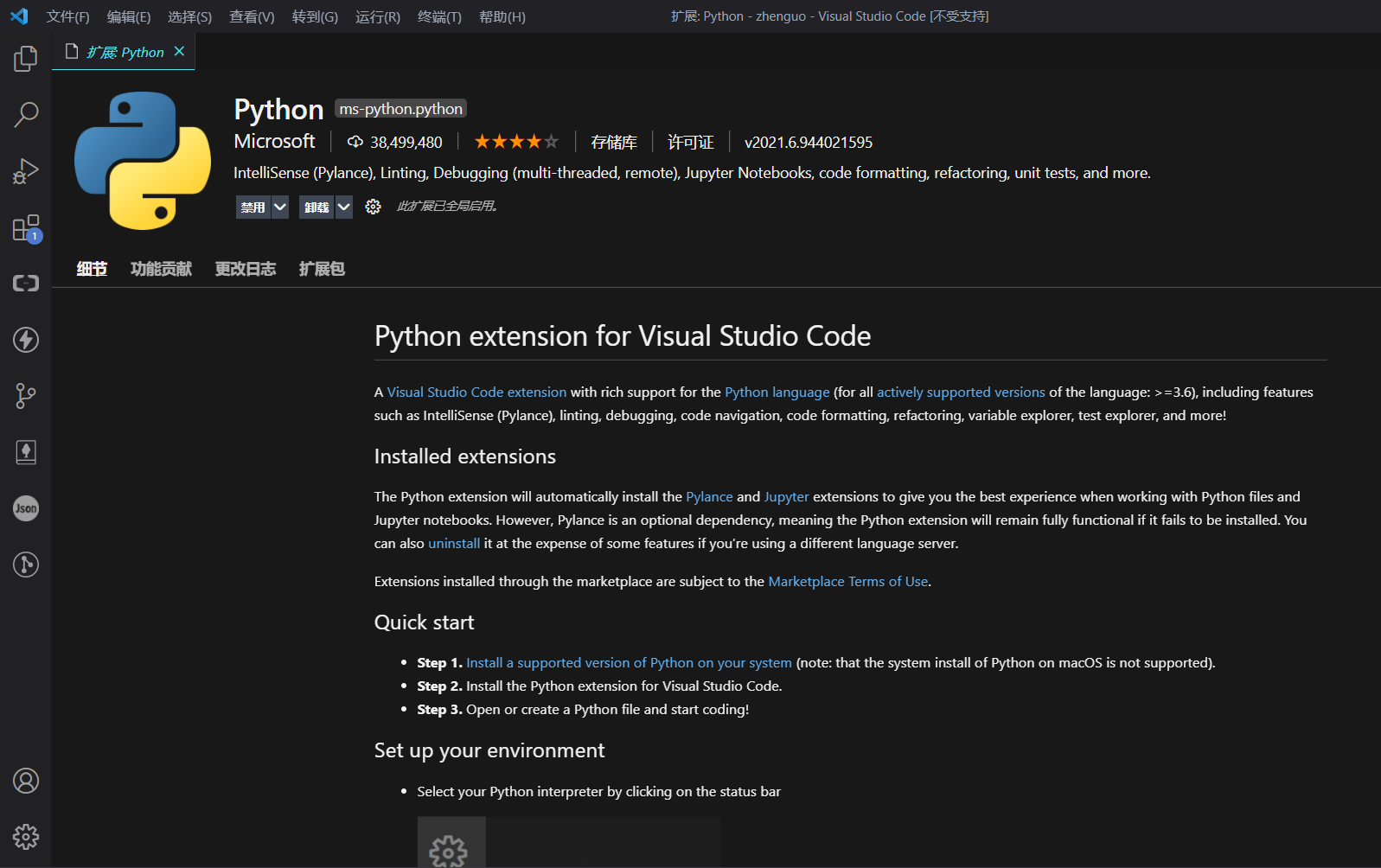The width and height of the screenshot is (1381, 868).
Task: Open the 存储库 repository link
Action: pos(614,142)
